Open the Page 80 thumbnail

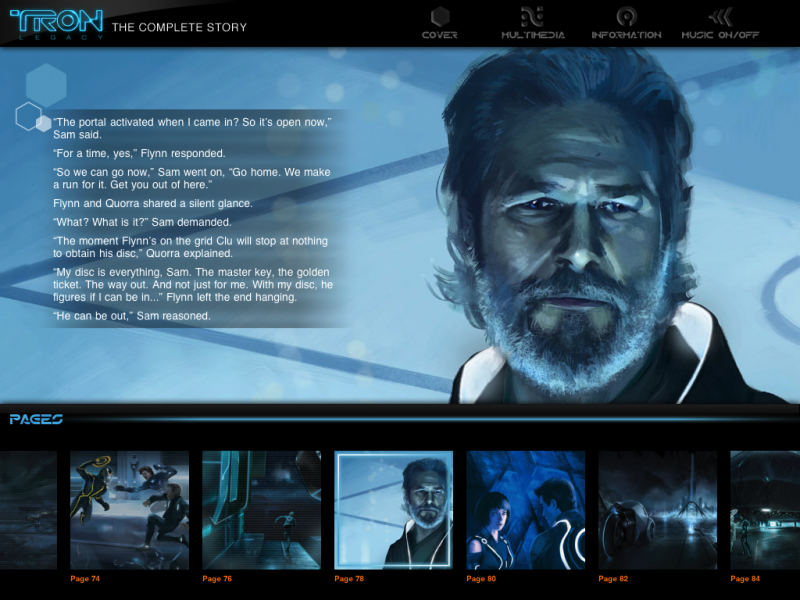pyautogui.click(x=526, y=510)
